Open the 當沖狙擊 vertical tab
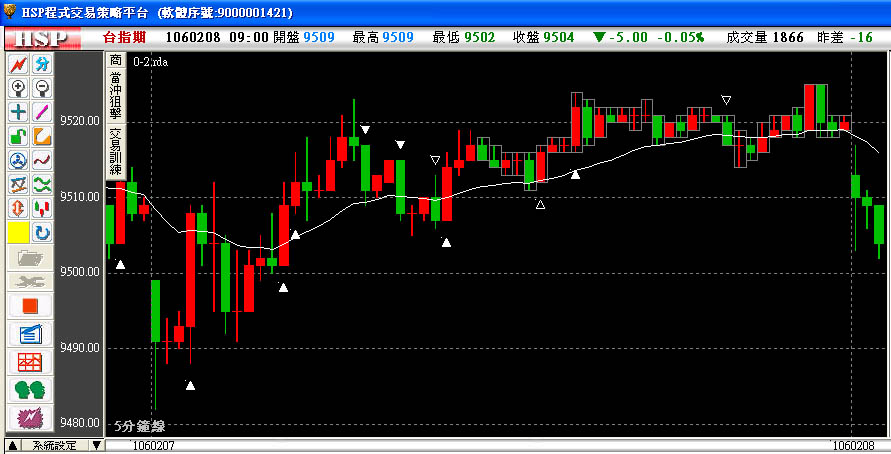 [115, 96]
